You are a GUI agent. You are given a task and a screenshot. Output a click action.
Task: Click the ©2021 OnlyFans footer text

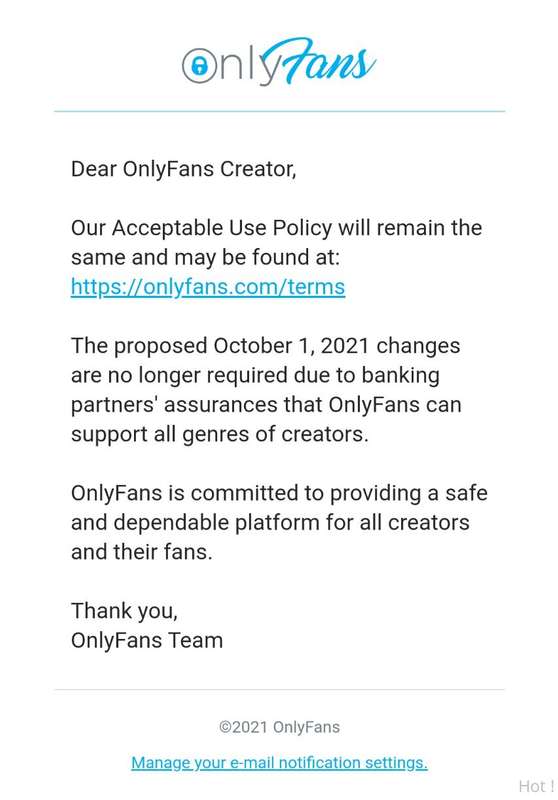tap(279, 727)
